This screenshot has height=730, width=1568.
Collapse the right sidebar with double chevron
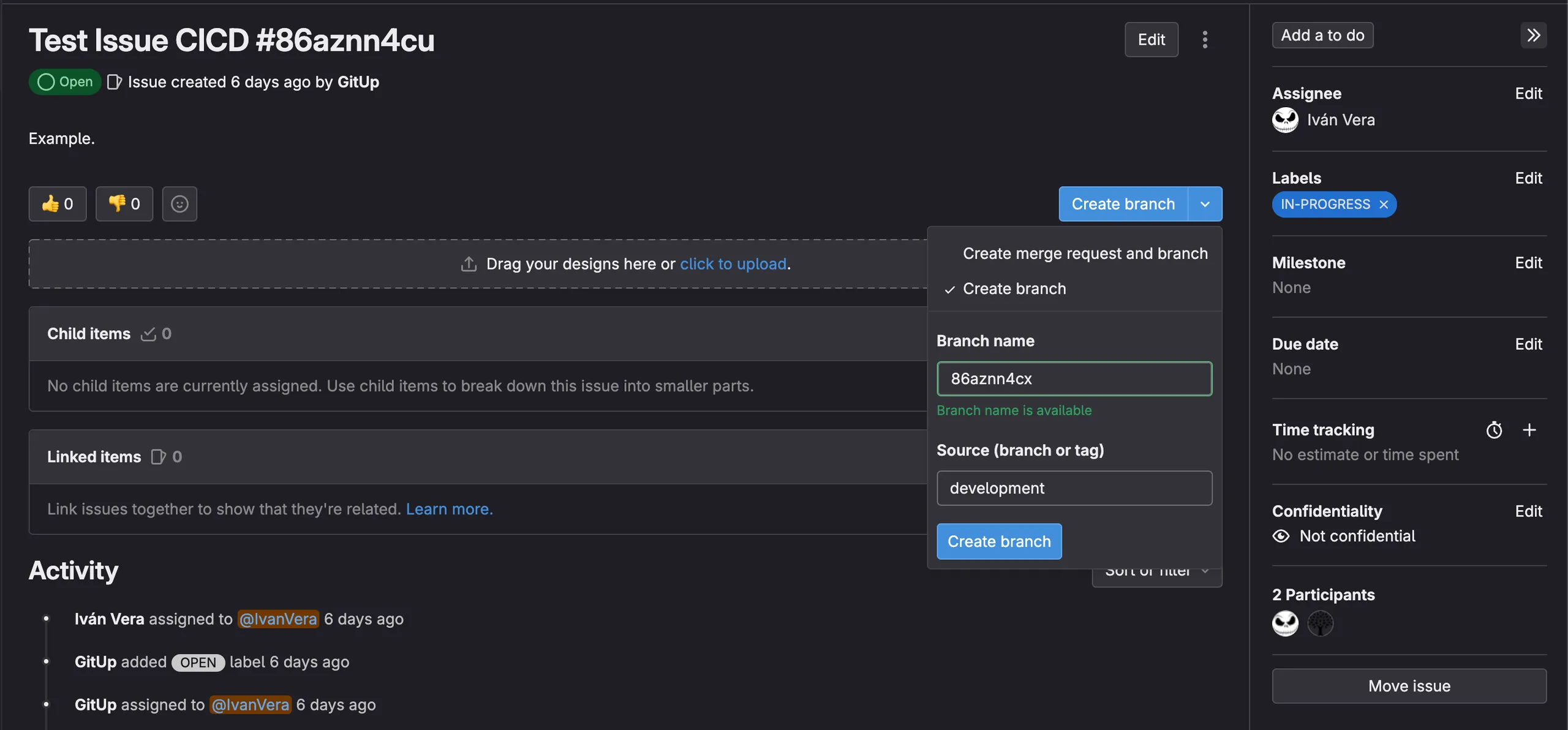click(1533, 36)
